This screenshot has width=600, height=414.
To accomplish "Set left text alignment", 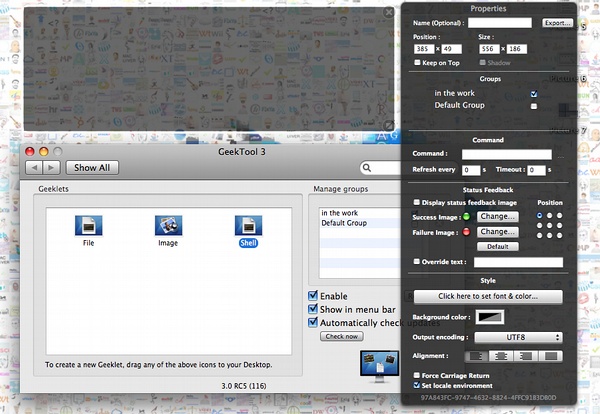I will point(476,356).
